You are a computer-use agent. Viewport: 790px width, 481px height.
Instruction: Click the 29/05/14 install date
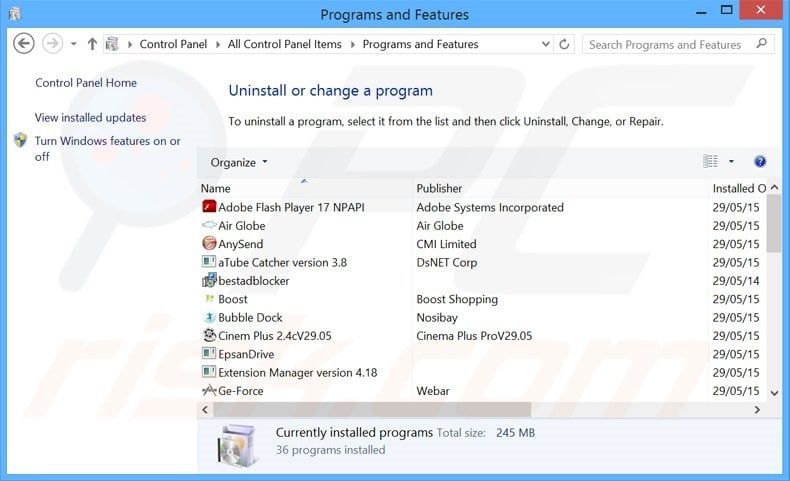pyautogui.click(x=736, y=281)
